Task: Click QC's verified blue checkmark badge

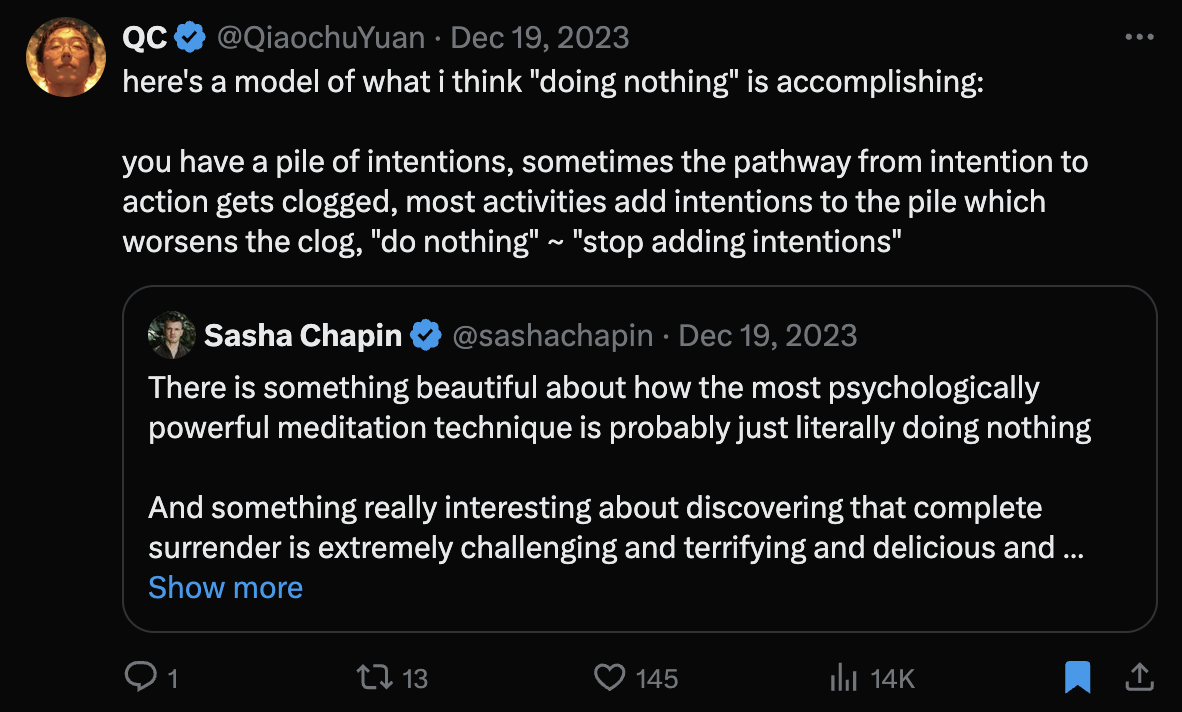Action: pyautogui.click(x=190, y=38)
